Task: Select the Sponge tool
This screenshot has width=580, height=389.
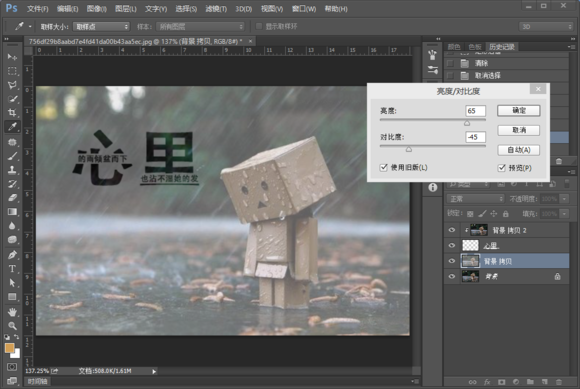Action: (x=12, y=240)
